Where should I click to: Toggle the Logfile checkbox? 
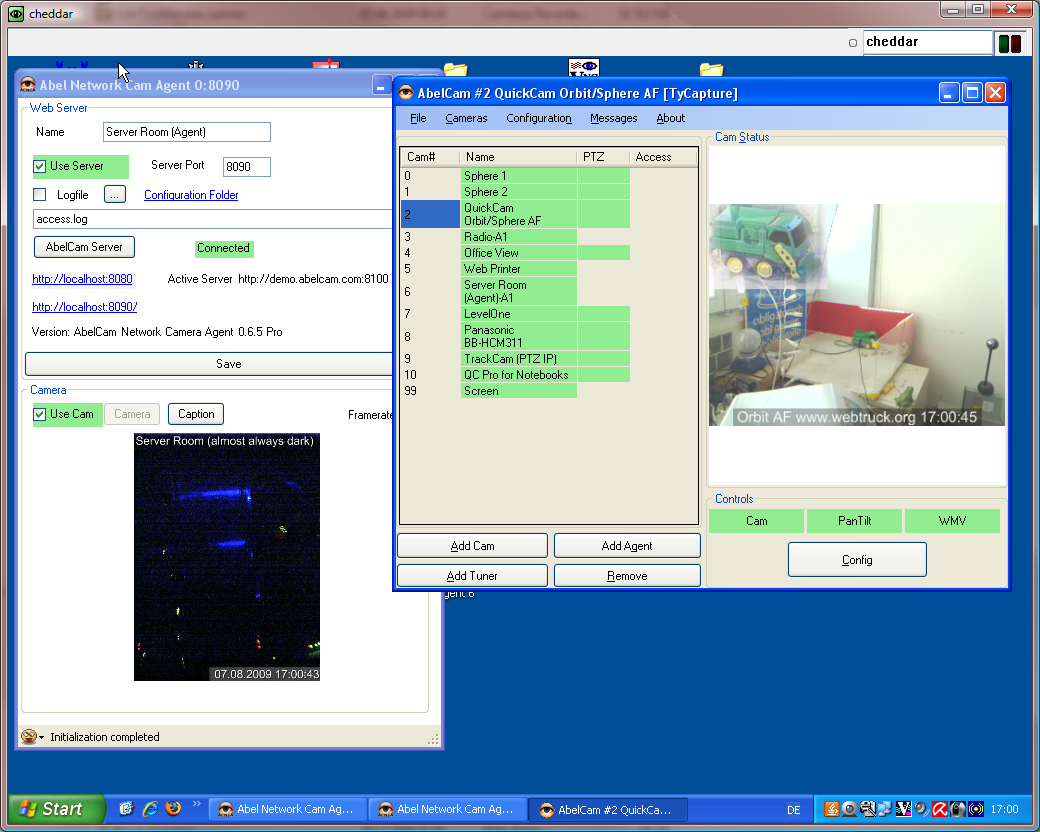40,194
